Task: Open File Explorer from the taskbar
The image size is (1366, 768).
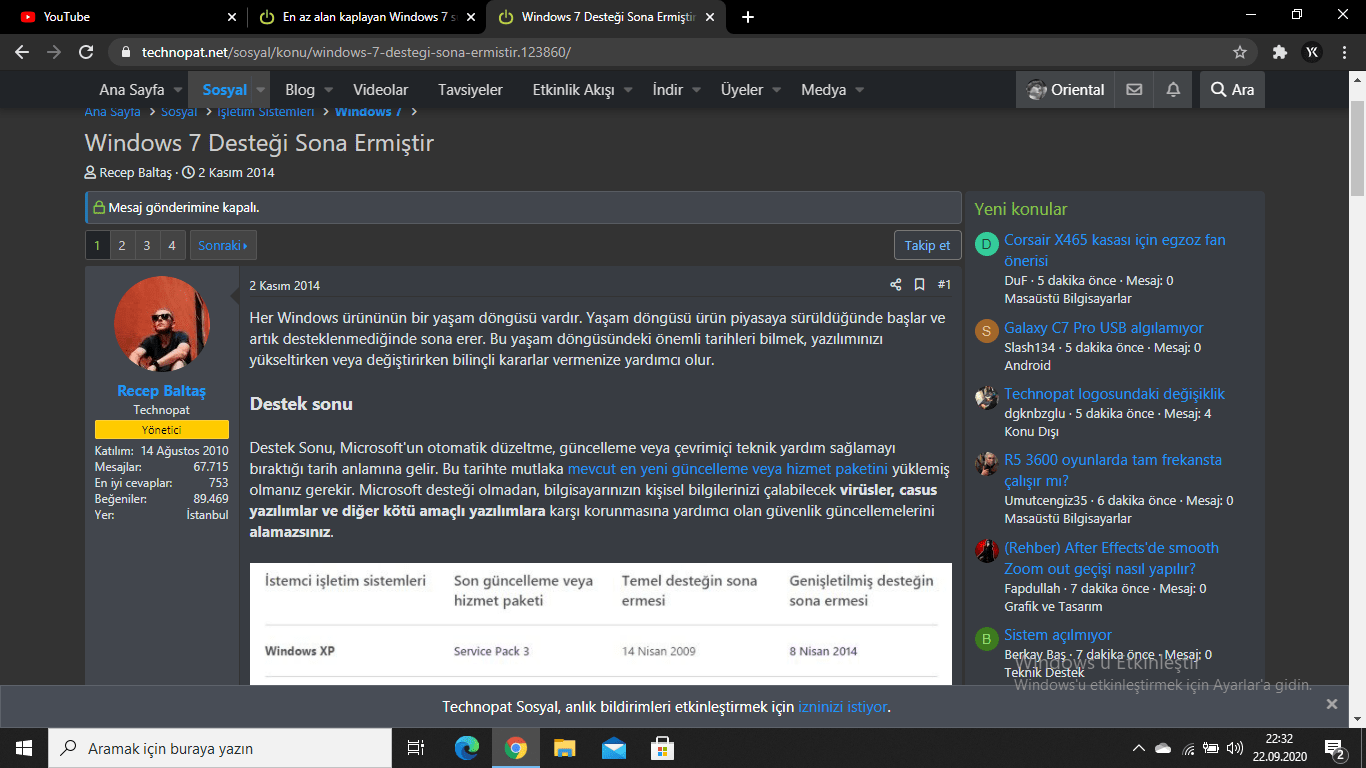Action: coord(564,748)
